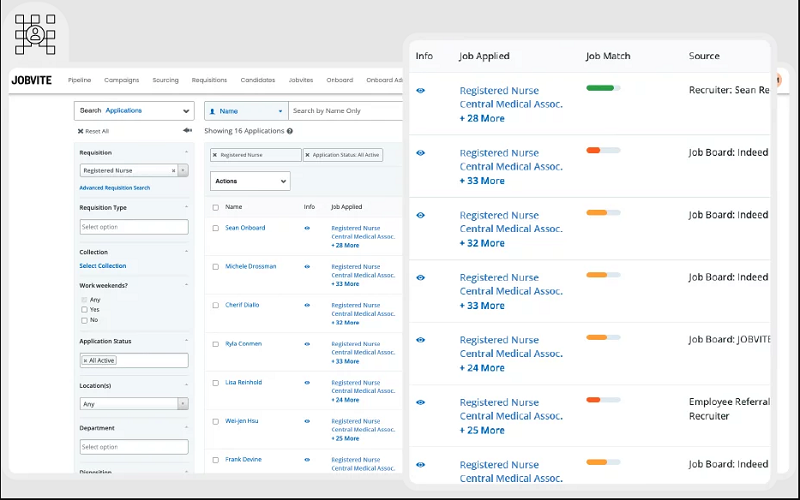The width and height of the screenshot is (800, 500).
Task: Click the + 28 More link in the enlarged panel
Action: 482,118
